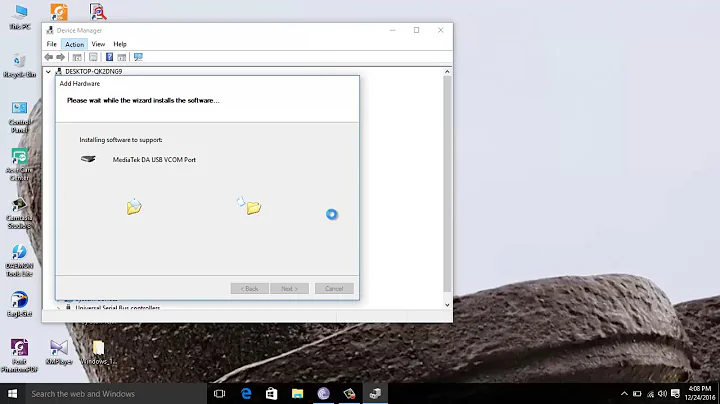Open the View menu
This screenshot has width=720, height=404.
pos(98,44)
